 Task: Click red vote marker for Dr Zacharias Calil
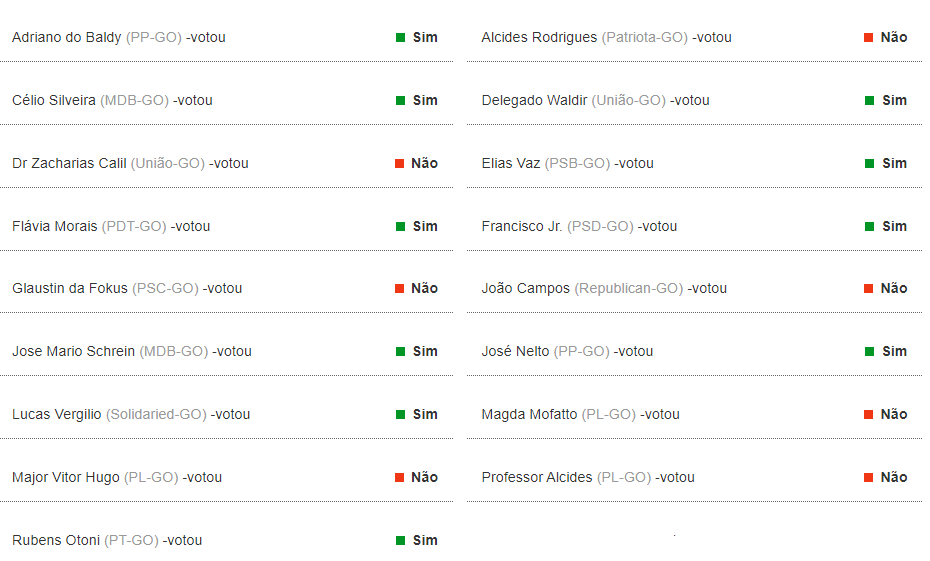pyautogui.click(x=400, y=164)
